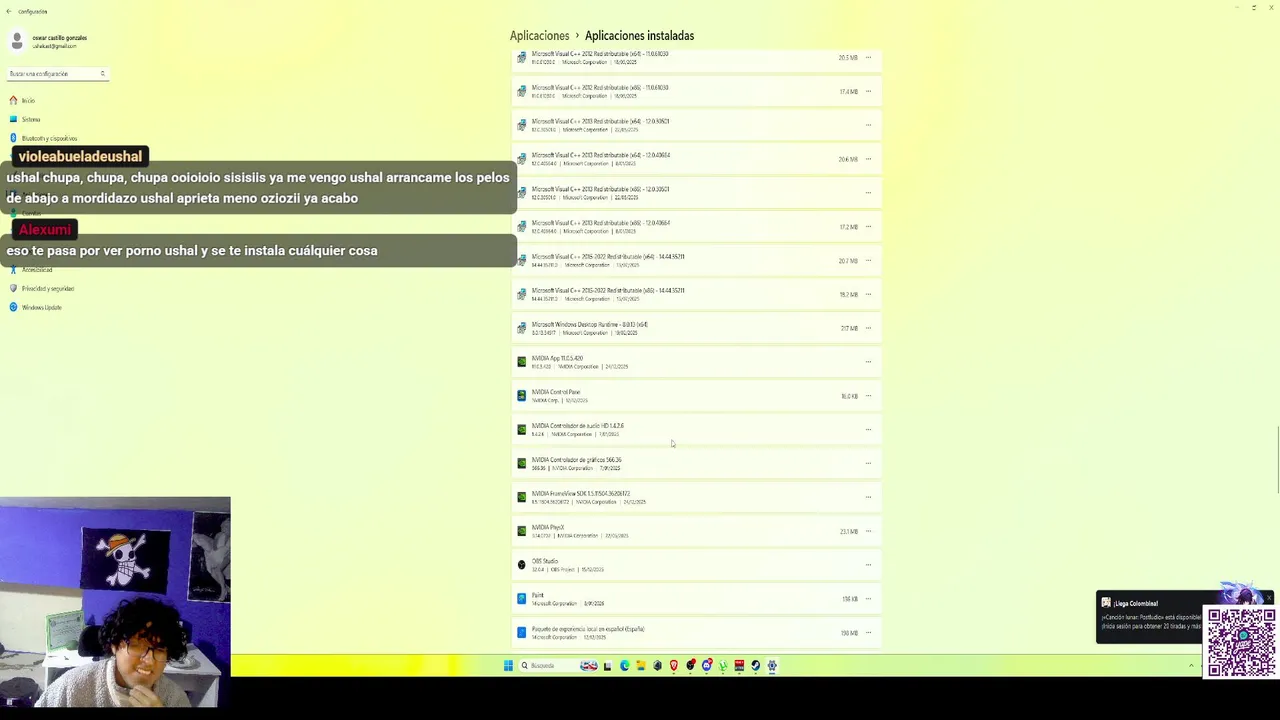
Task: Select the 'NVIDIA PhysX' entry name
Action: (x=548, y=527)
